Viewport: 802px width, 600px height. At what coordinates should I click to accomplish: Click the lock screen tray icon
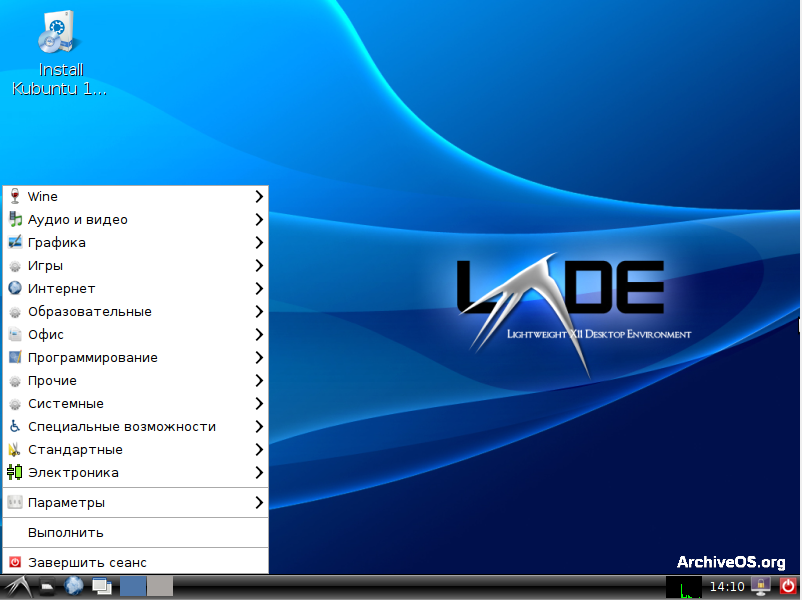761,586
